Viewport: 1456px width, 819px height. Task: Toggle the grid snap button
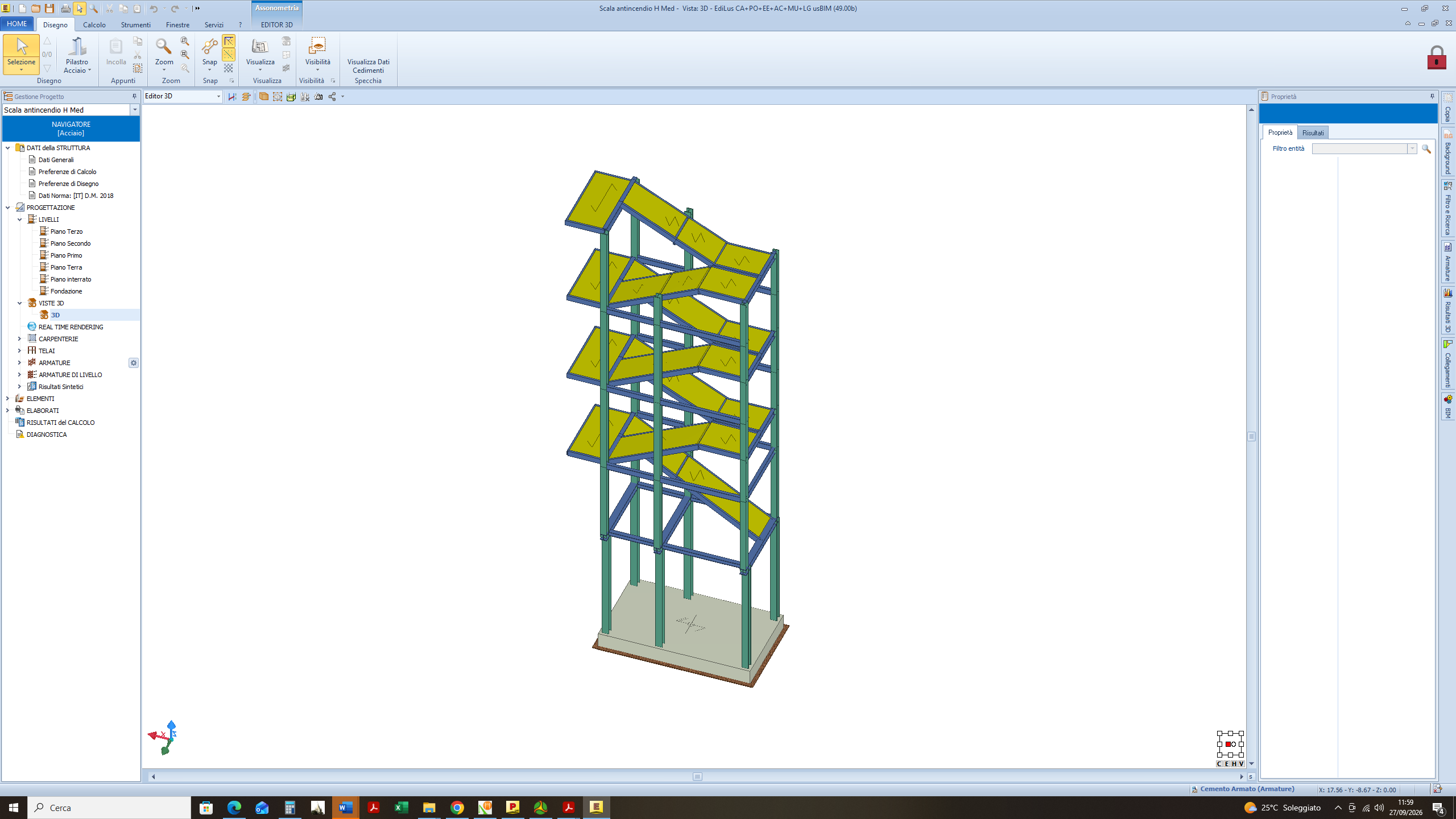tap(229, 68)
